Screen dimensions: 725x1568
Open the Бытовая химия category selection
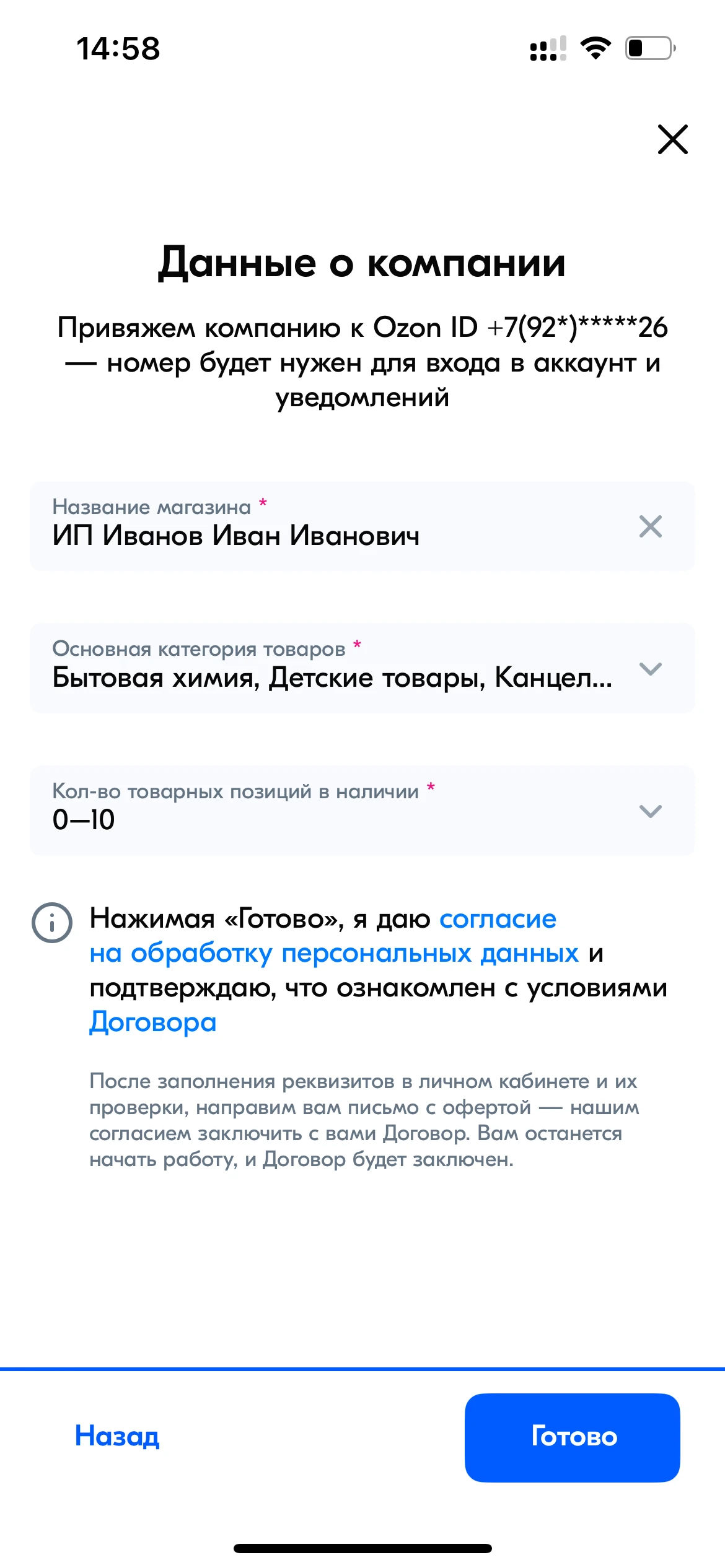point(332,677)
